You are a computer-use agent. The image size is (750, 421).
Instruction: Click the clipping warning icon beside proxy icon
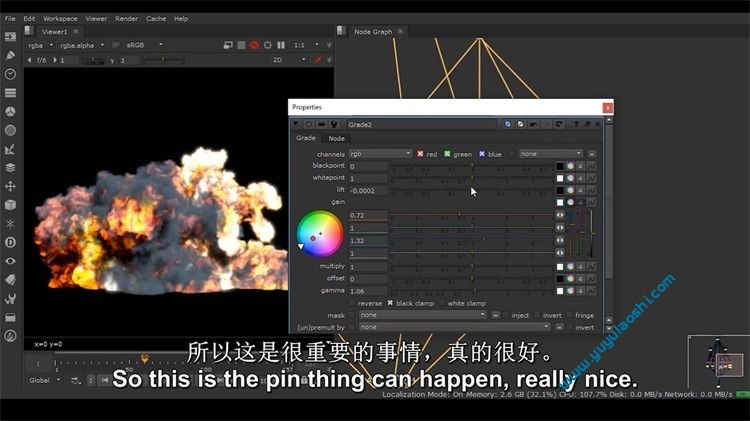242,45
